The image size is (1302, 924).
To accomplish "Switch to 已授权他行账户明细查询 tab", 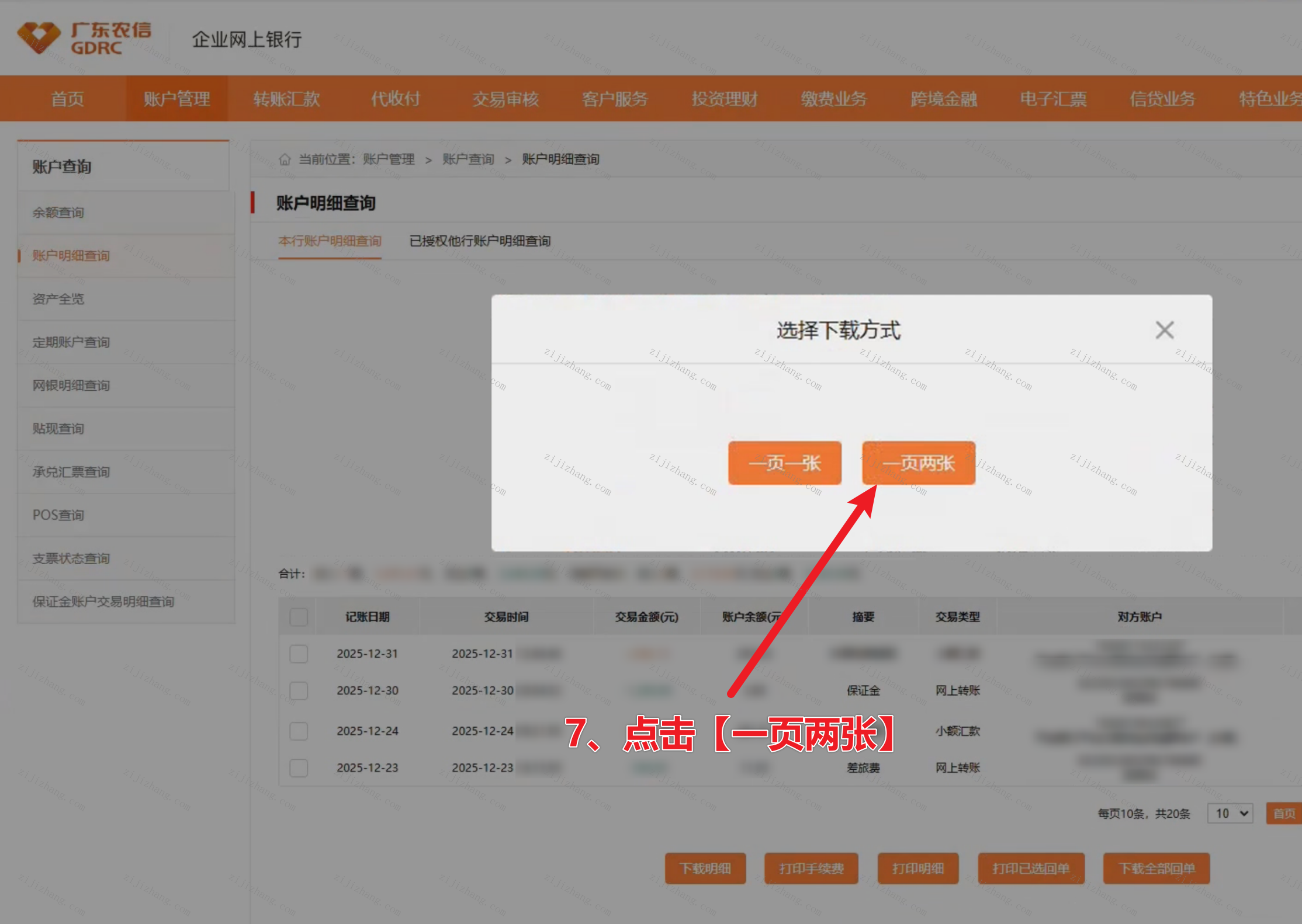I will (x=480, y=241).
